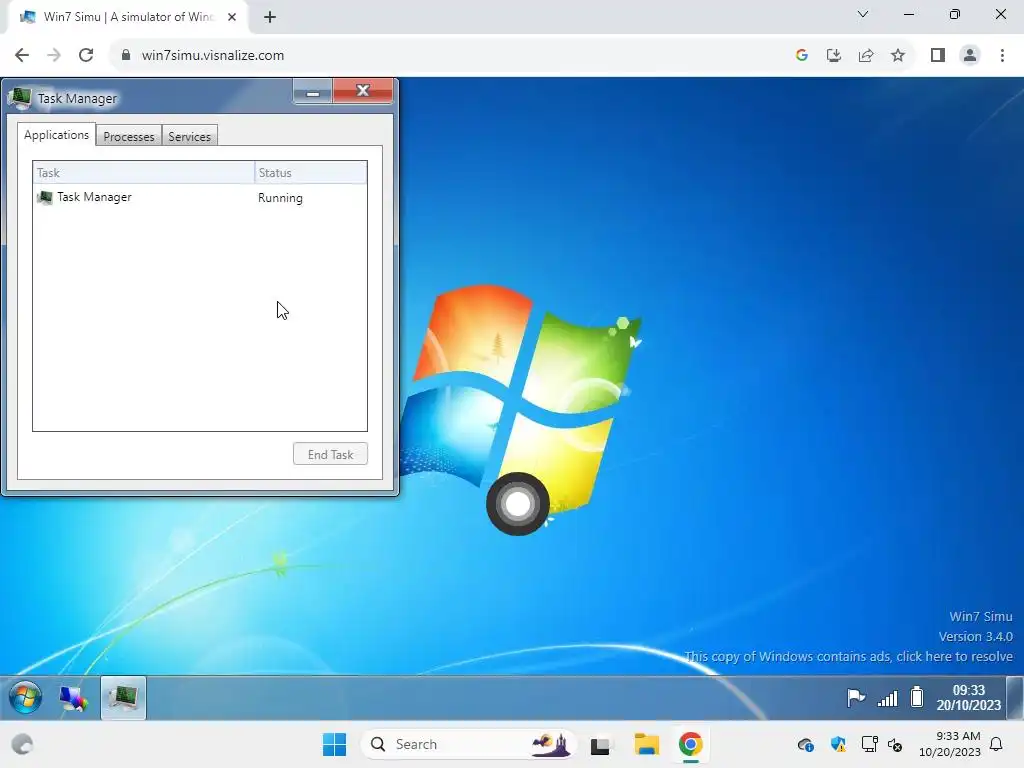Screen dimensions: 1024x768
Task: Bookmark this page with the star
Action: click(898, 55)
